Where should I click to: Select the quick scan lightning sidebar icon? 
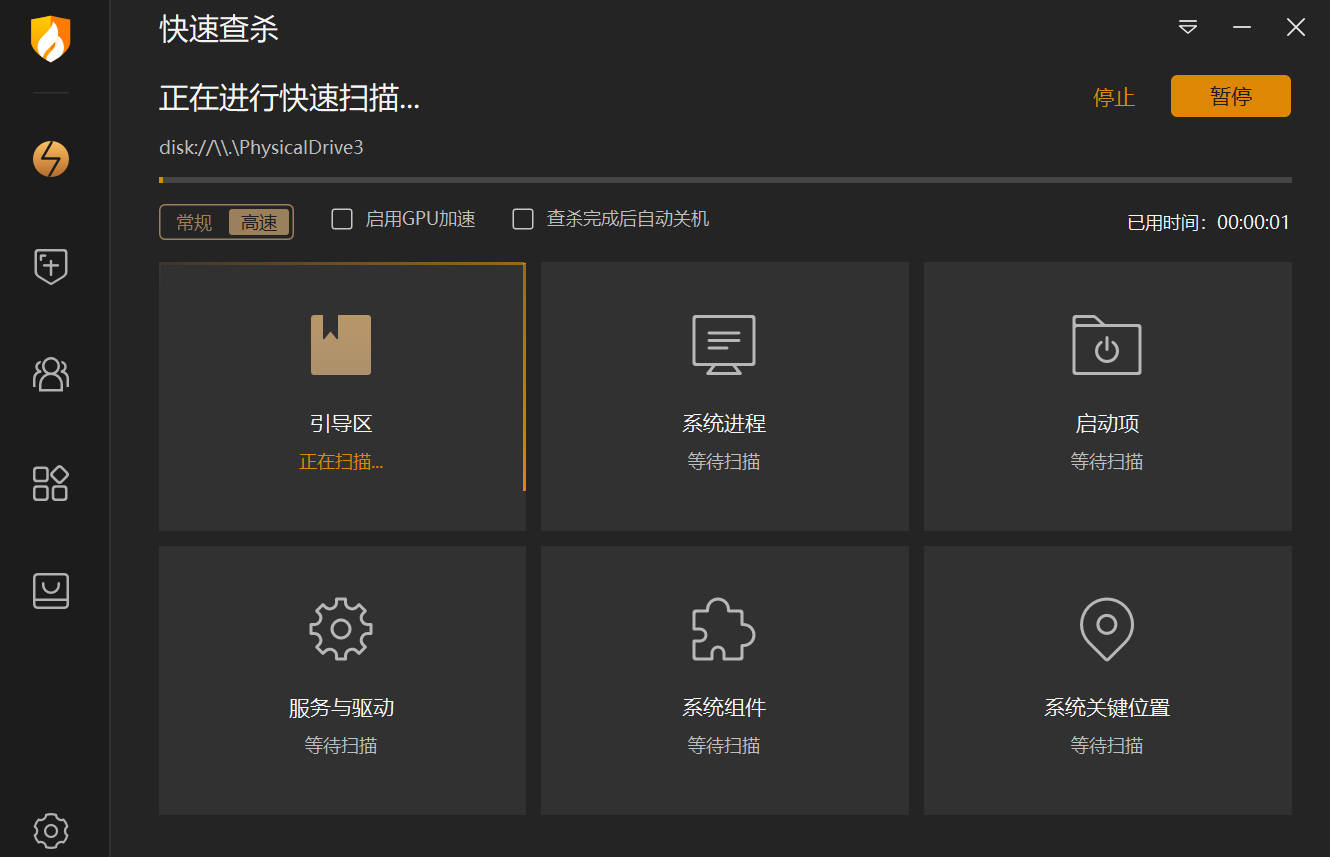pos(50,158)
